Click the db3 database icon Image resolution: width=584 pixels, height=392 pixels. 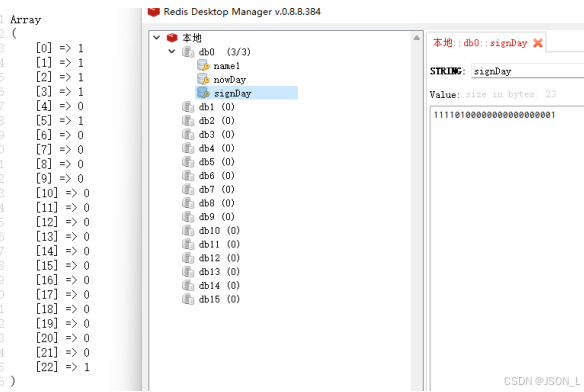click(188, 135)
